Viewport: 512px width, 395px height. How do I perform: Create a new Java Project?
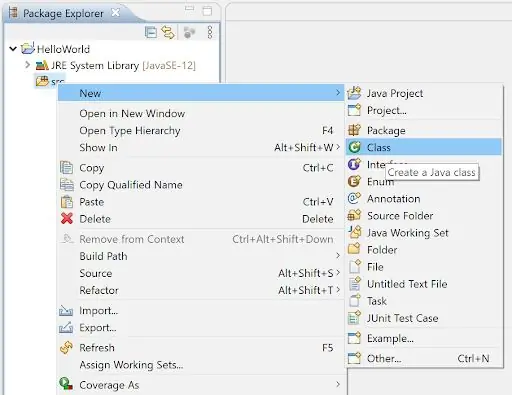tap(424, 93)
